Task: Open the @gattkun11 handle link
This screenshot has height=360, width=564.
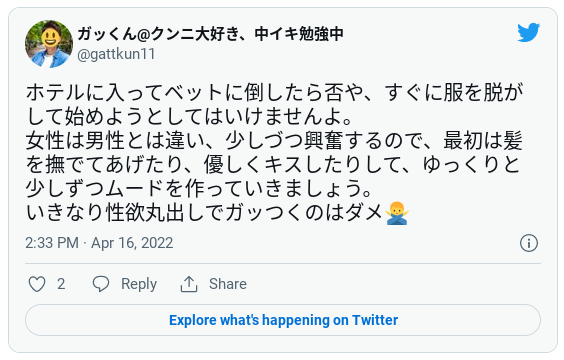Action: pos(116,54)
